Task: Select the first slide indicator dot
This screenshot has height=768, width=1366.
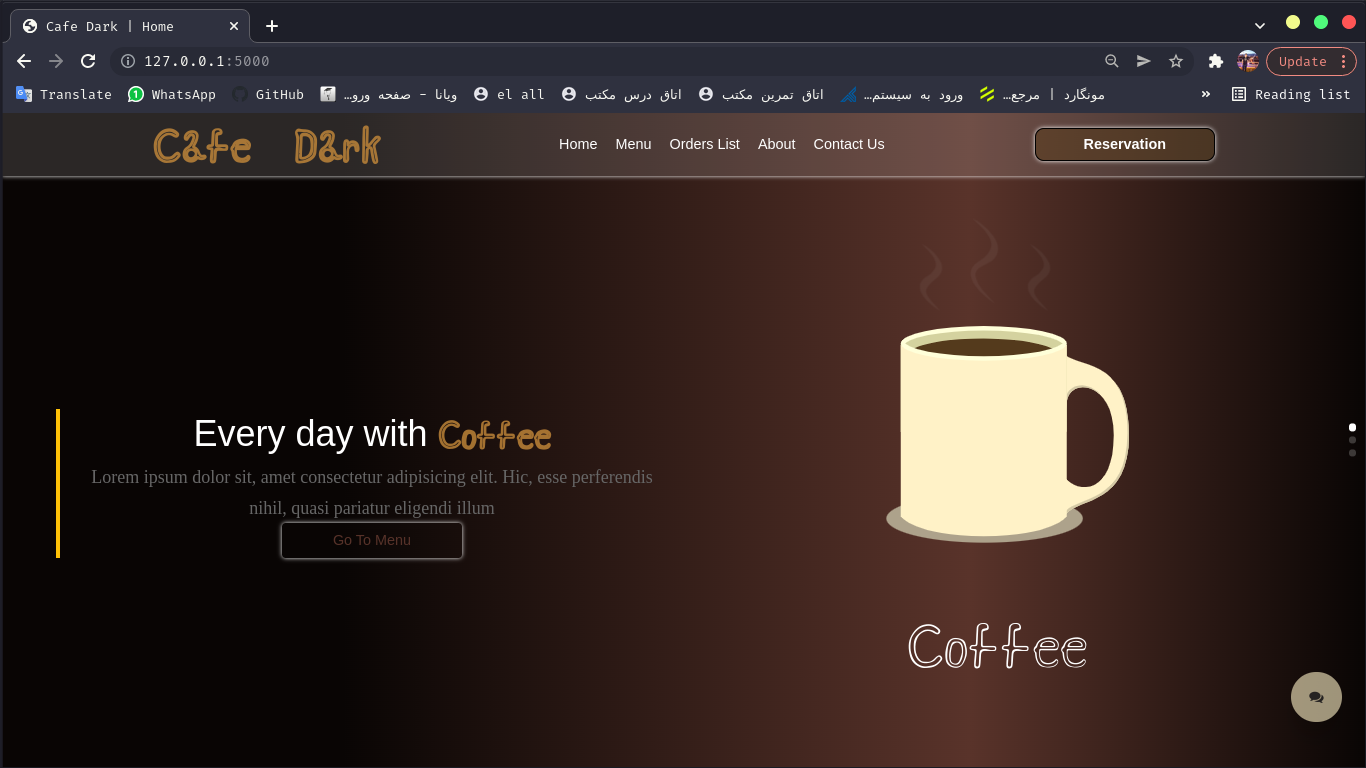Action: 1352,427
